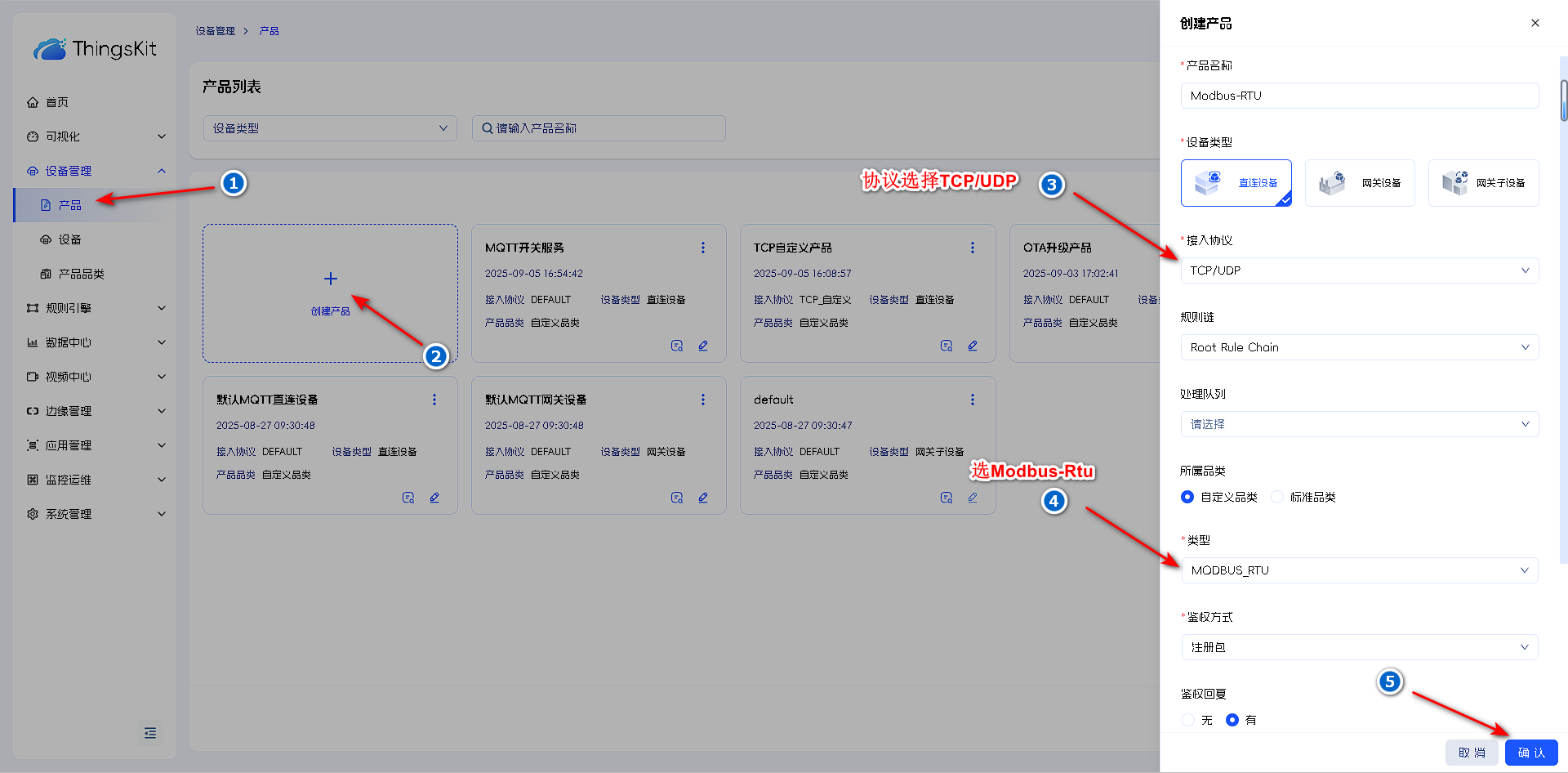
Task: Open more options on default product card
Action: [x=972, y=400]
